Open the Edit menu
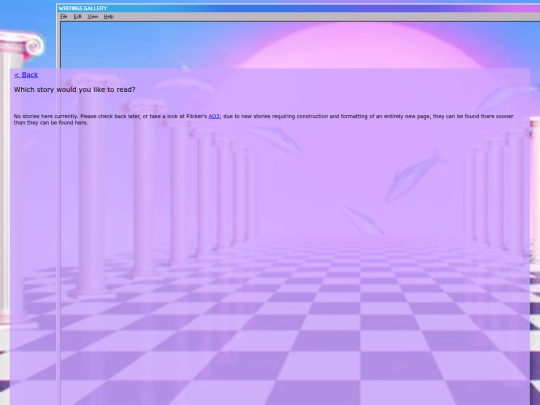540x405 pixels. tap(78, 17)
